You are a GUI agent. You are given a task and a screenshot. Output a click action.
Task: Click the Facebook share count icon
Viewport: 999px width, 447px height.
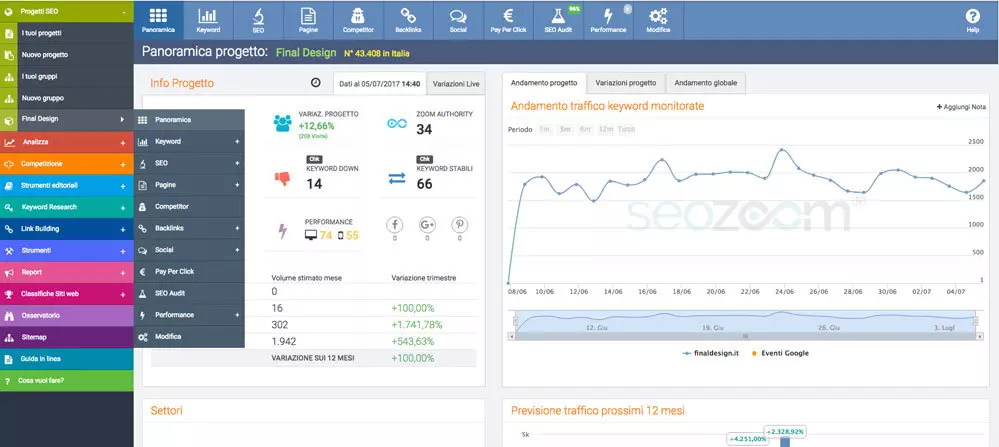pos(395,225)
